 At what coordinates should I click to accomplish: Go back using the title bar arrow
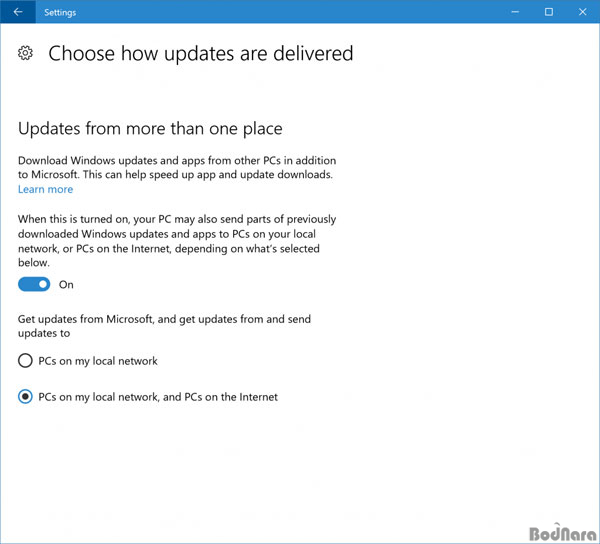(x=18, y=12)
